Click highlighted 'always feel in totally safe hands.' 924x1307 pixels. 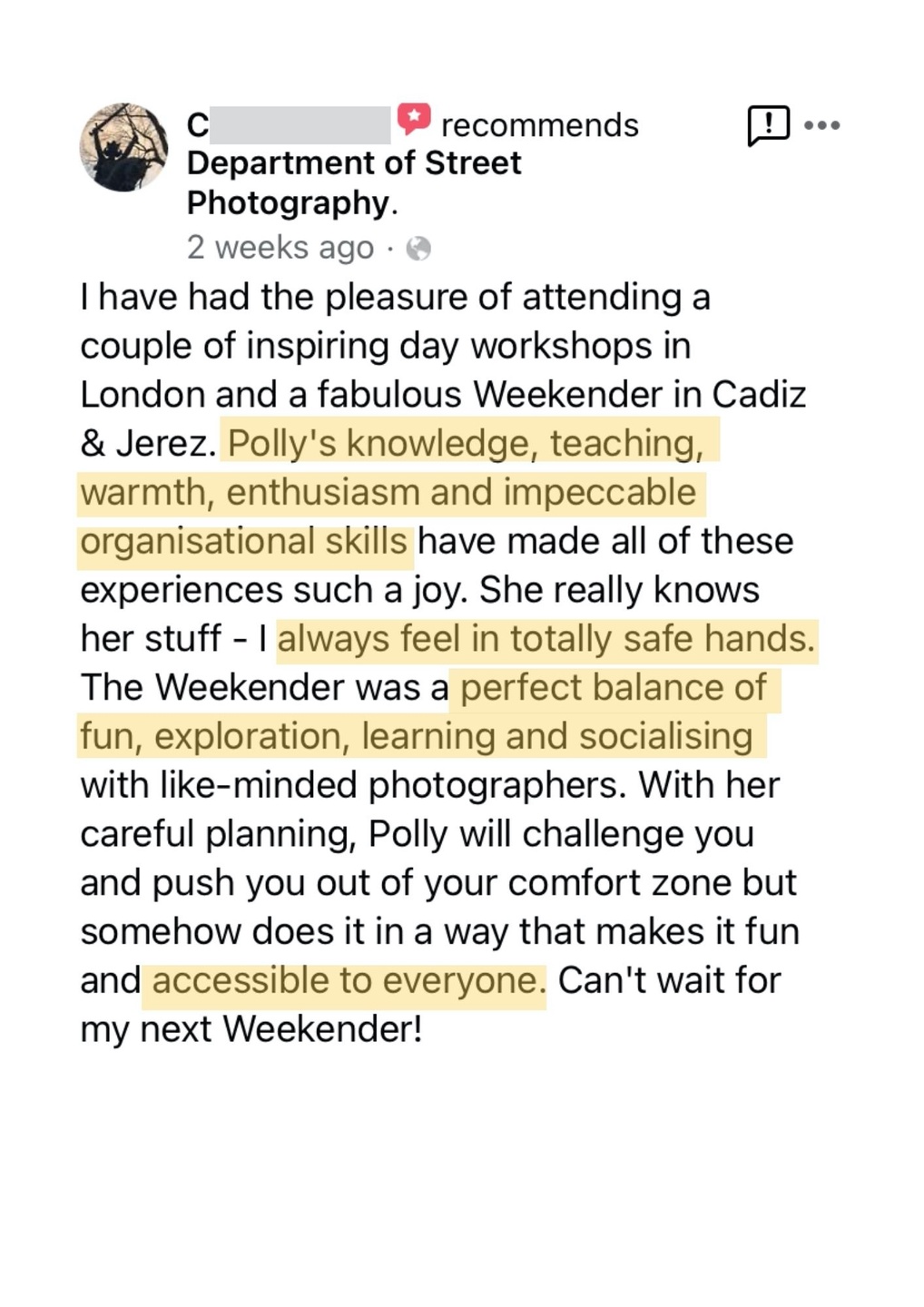click(x=546, y=639)
